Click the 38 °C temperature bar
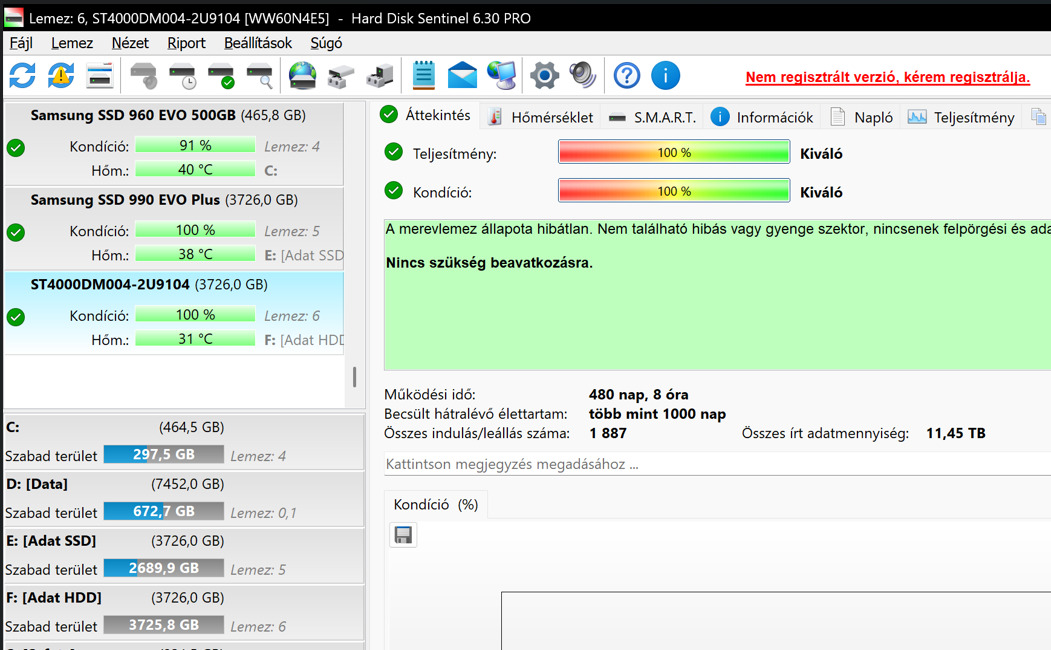The image size is (1051, 650). click(195, 254)
